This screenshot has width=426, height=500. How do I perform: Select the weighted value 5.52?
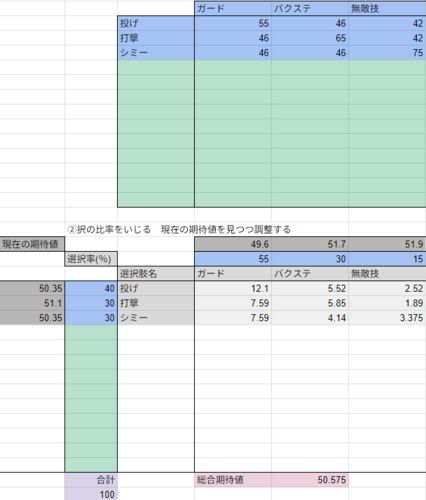310,288
